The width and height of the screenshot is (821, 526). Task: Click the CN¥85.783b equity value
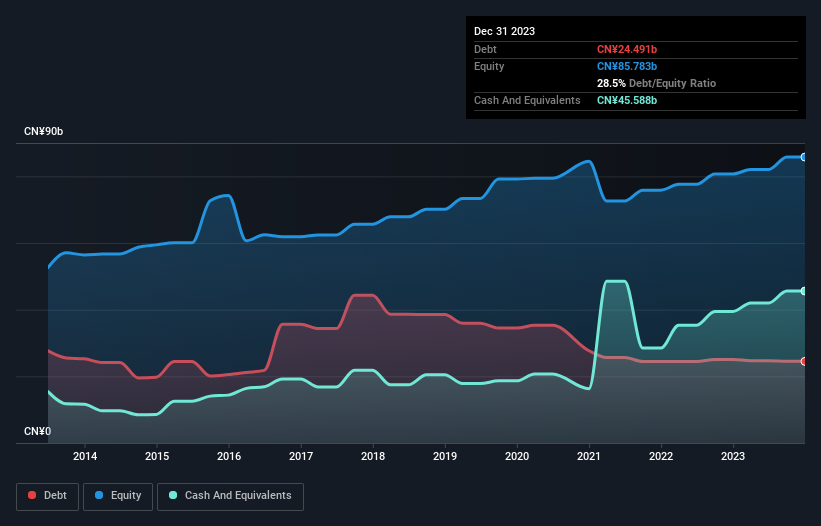click(x=627, y=66)
